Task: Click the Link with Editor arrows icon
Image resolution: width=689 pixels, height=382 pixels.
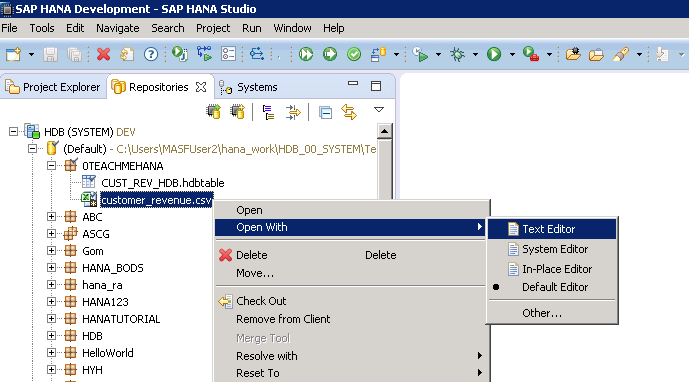Action: (349, 112)
